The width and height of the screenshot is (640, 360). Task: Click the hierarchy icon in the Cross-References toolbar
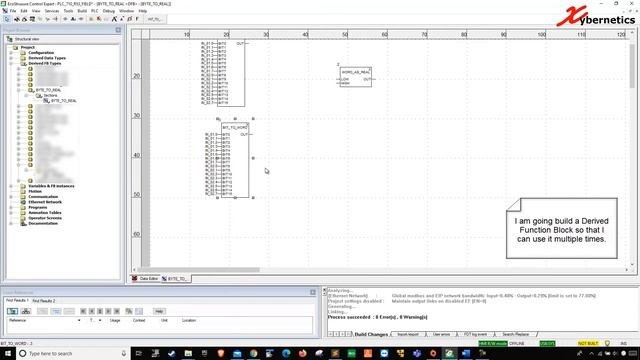coord(26,311)
